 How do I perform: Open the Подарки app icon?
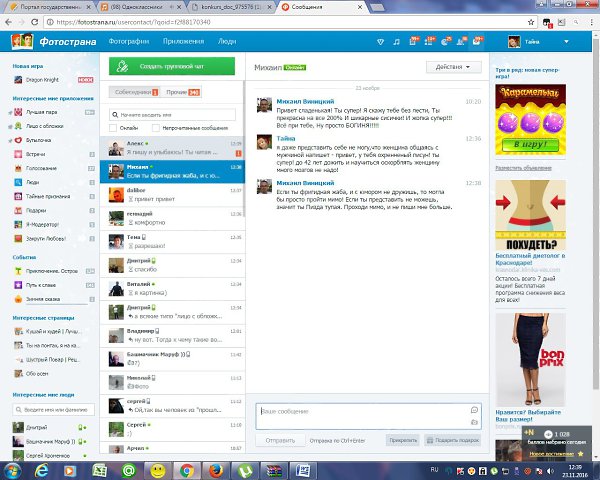click(17, 211)
